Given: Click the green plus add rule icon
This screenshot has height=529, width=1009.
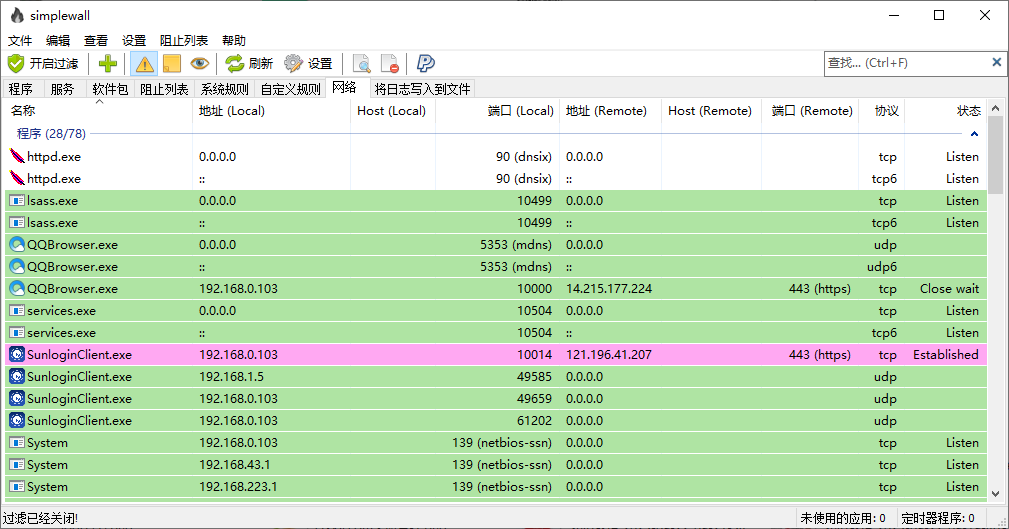Looking at the screenshot, I should pyautogui.click(x=108, y=64).
